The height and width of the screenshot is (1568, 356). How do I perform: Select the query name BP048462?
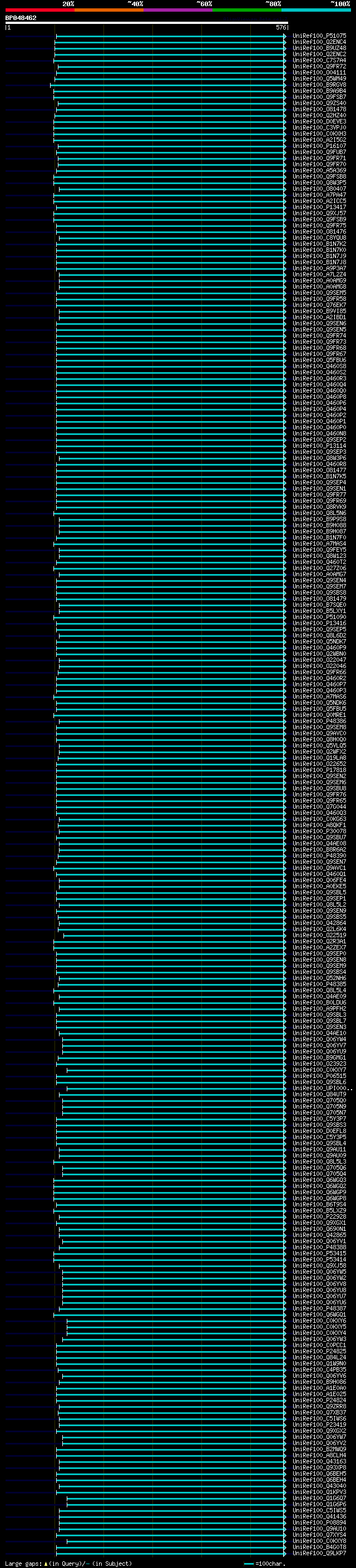(x=21, y=18)
